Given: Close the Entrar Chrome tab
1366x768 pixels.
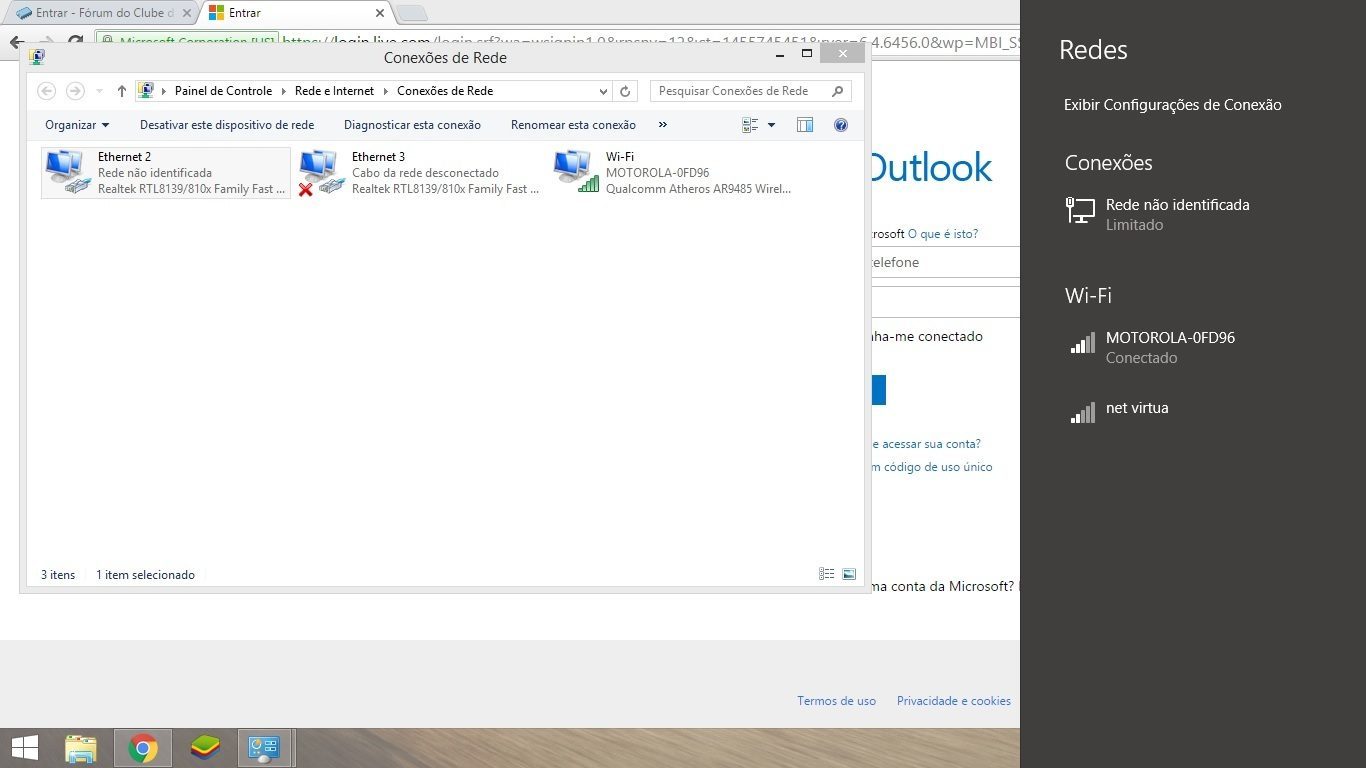Looking at the screenshot, I should pos(380,13).
